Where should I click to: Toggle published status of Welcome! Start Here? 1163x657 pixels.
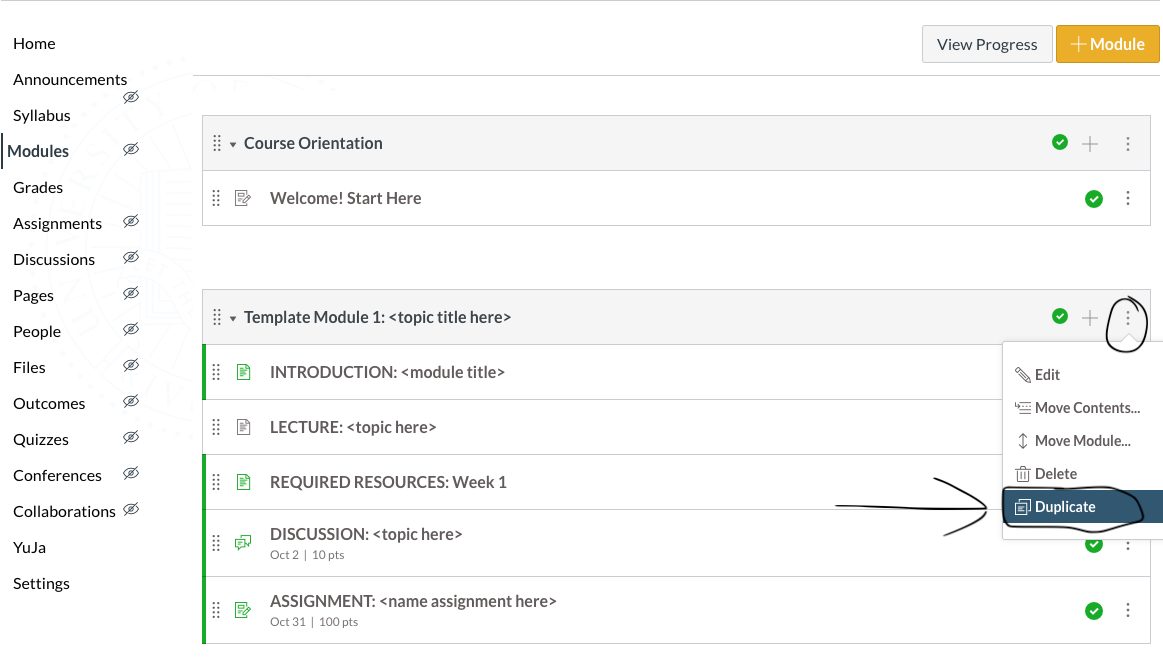[1094, 199]
